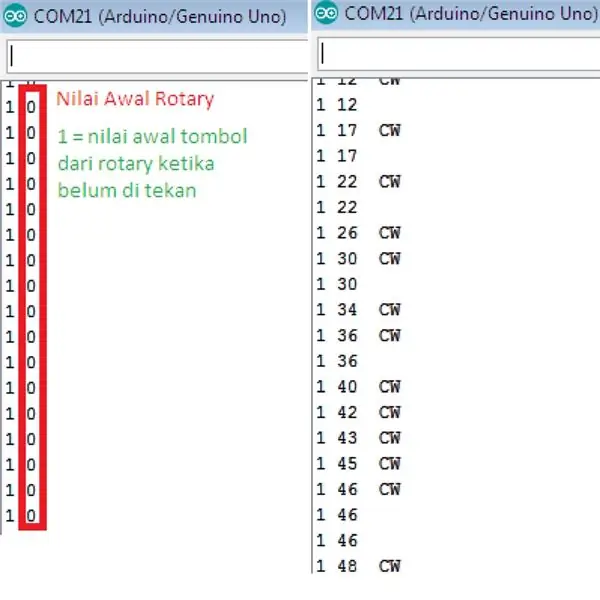Click the '1 46 CW' serial line
Screen dimensions: 600x600
[359, 489]
